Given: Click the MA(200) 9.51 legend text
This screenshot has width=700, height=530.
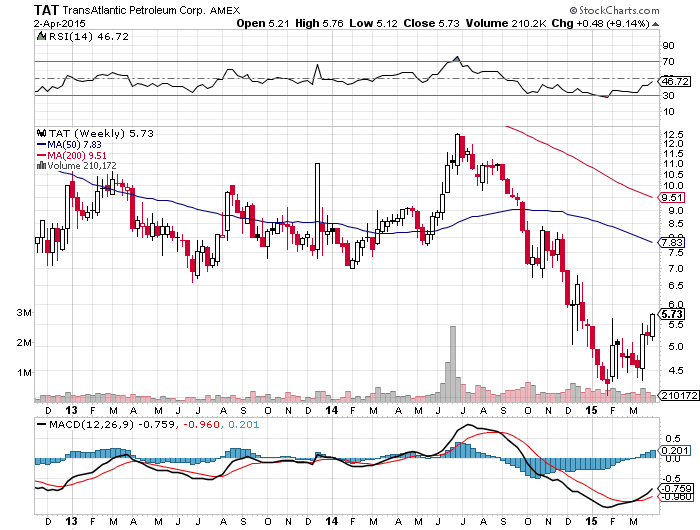Looking at the screenshot, I should 77,155.
